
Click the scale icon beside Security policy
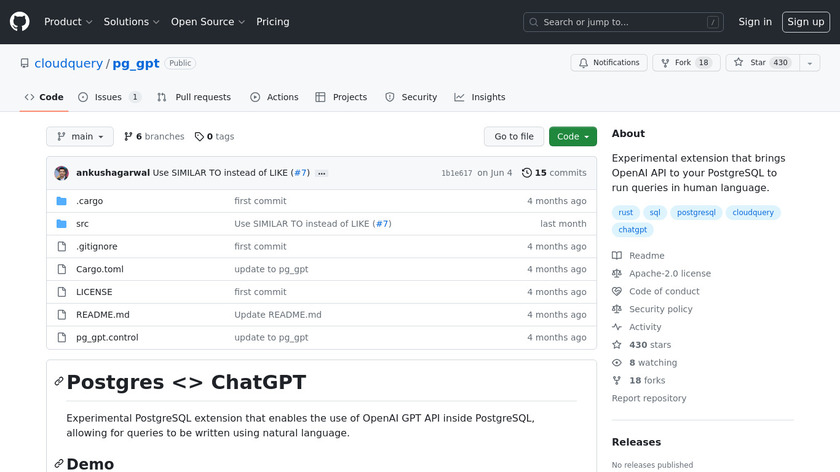[617, 309]
